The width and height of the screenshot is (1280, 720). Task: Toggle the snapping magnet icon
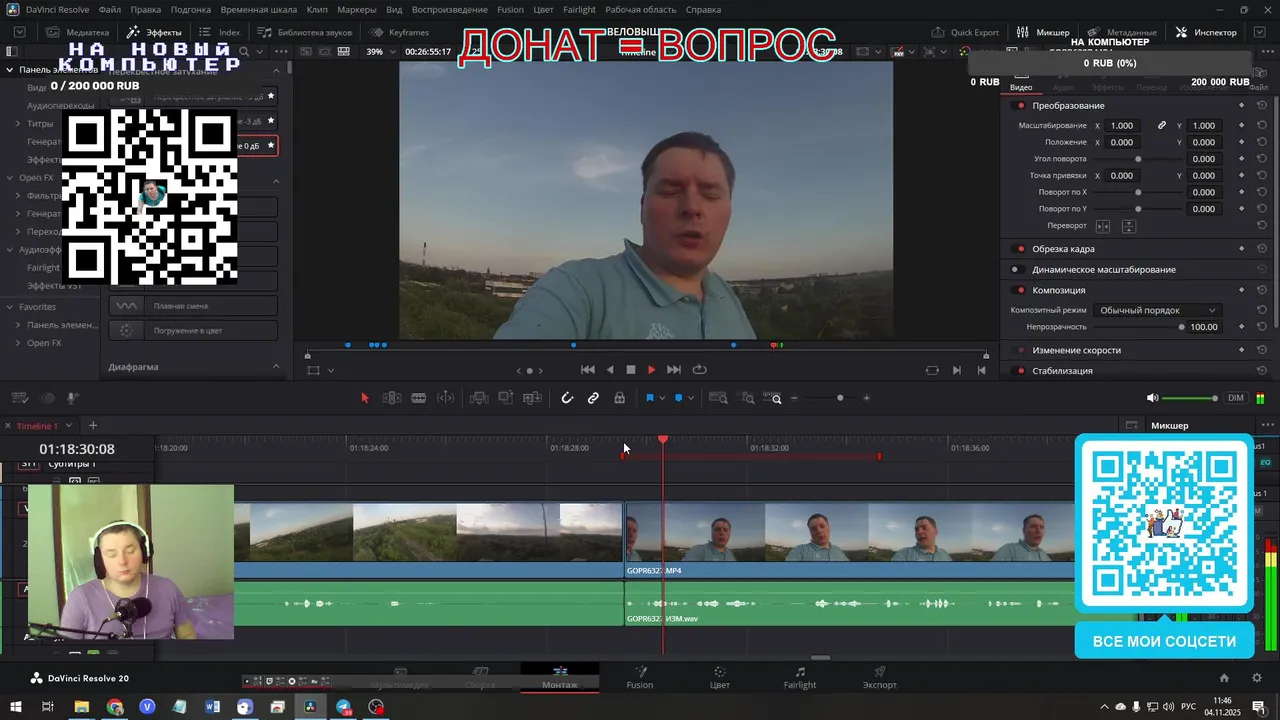[567, 398]
